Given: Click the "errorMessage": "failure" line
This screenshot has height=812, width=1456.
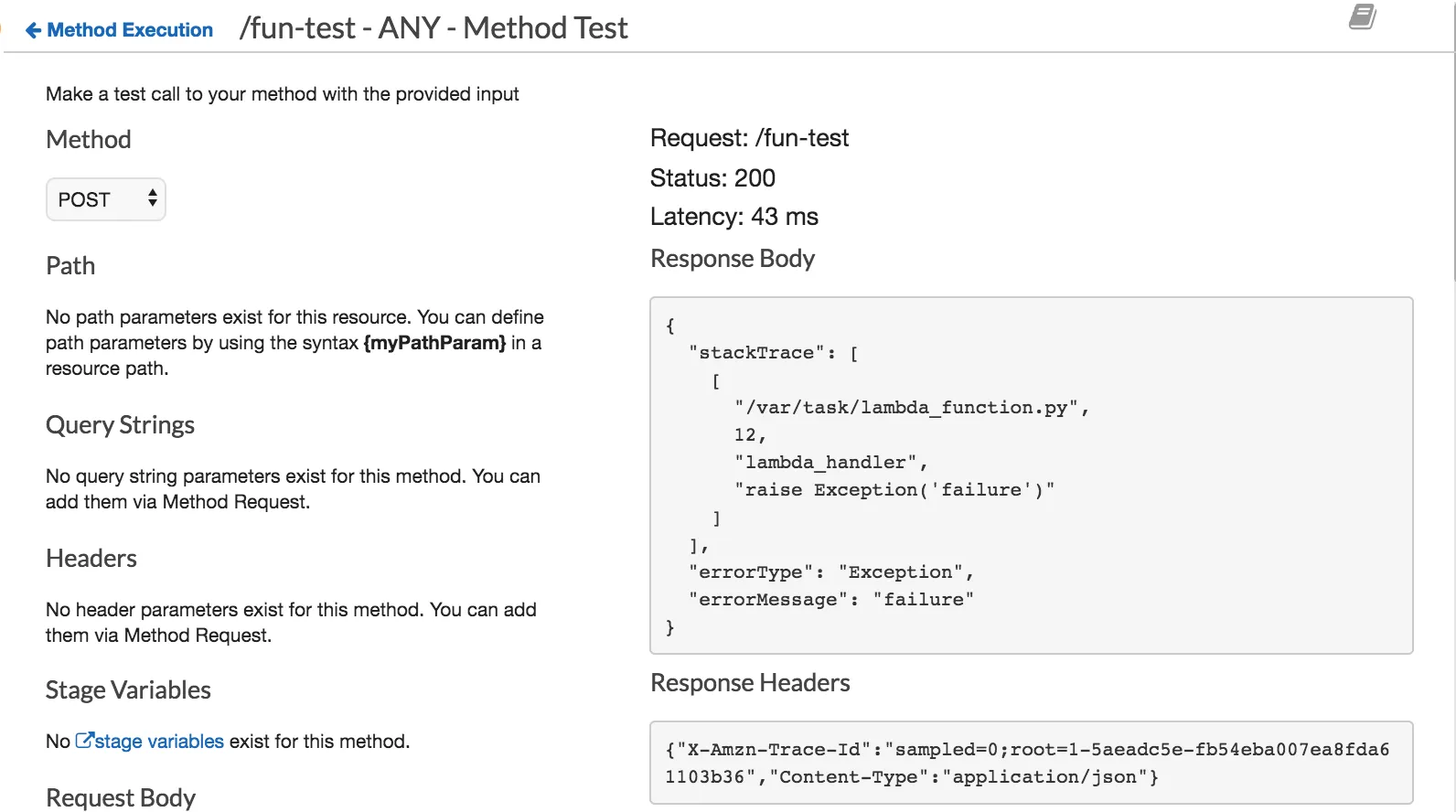Looking at the screenshot, I should 831,600.
